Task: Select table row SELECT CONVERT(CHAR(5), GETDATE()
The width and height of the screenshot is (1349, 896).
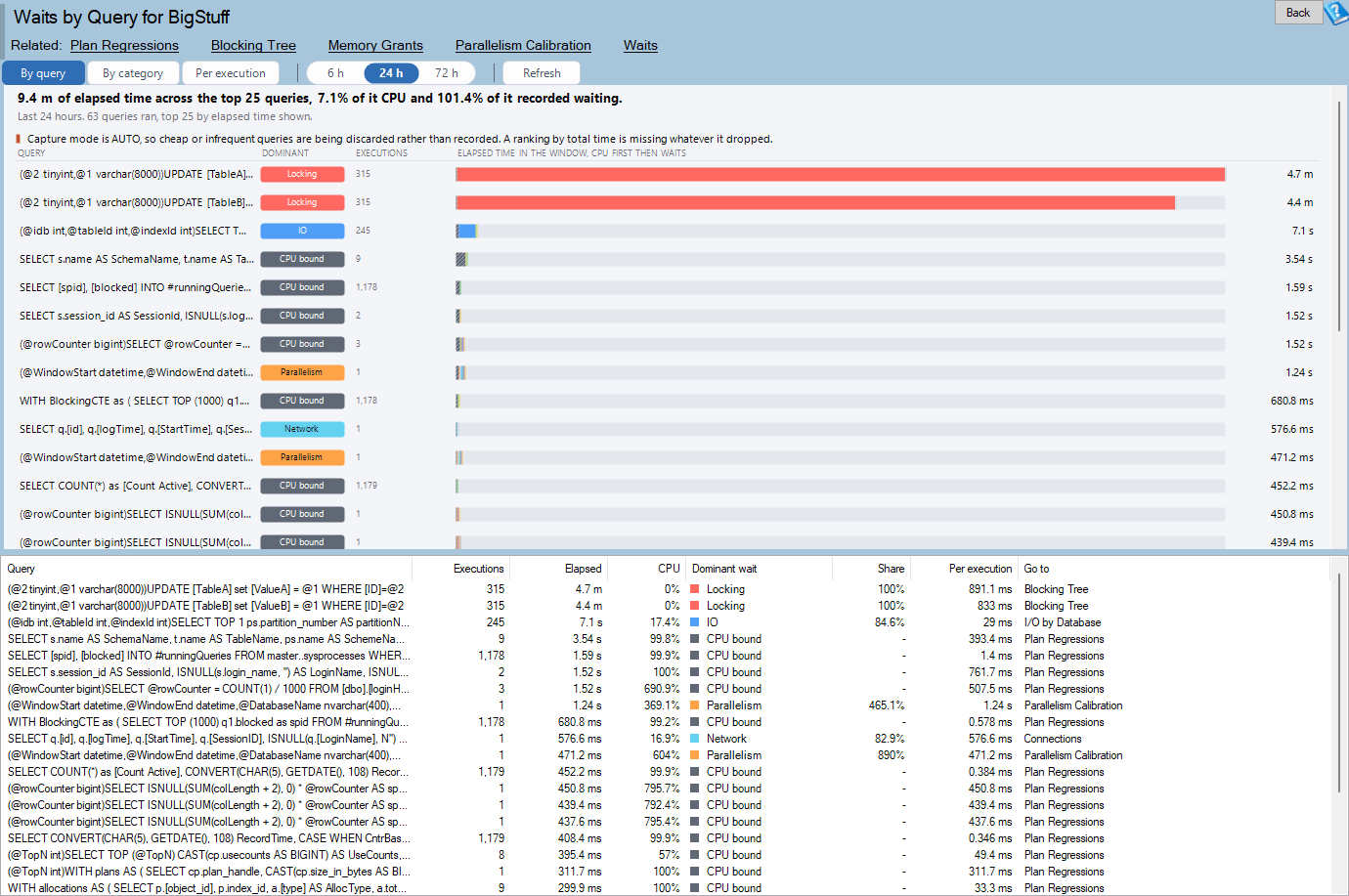Action: (x=668, y=838)
